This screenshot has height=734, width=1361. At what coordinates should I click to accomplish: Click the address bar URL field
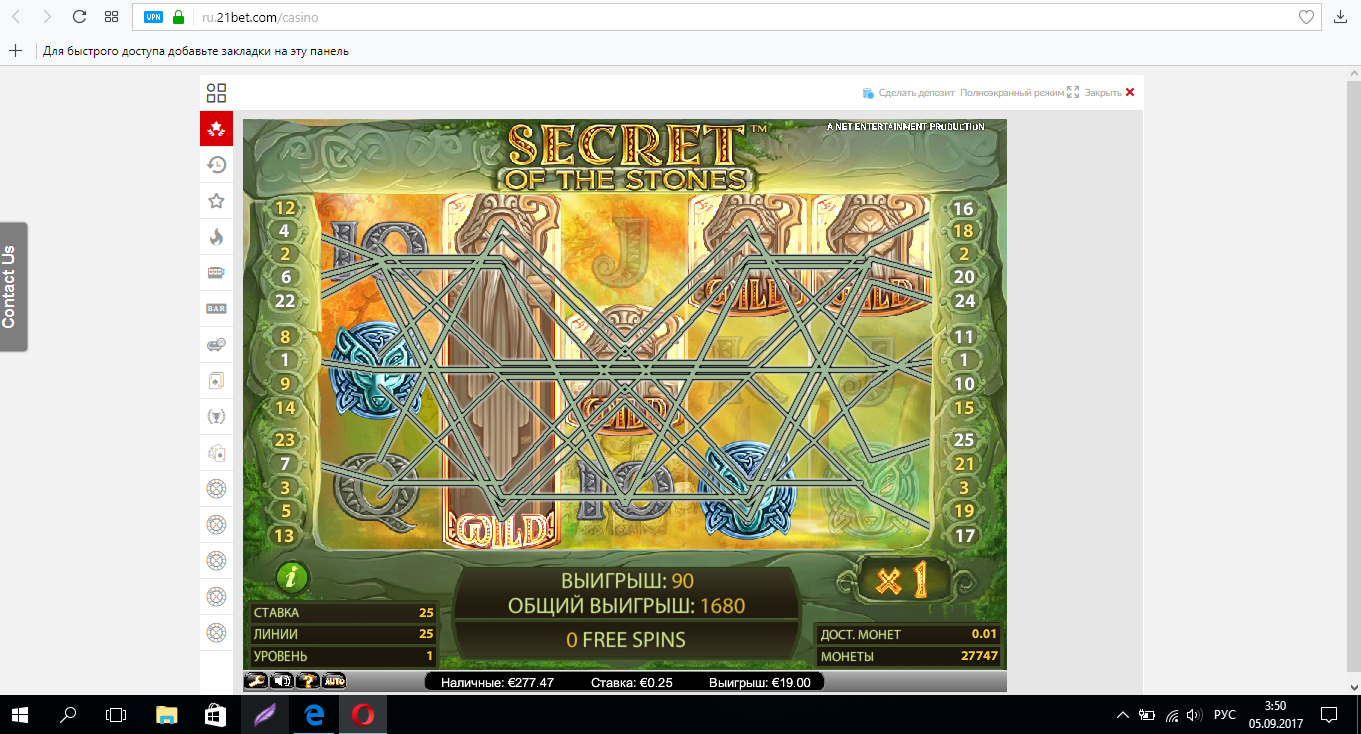click(700, 17)
